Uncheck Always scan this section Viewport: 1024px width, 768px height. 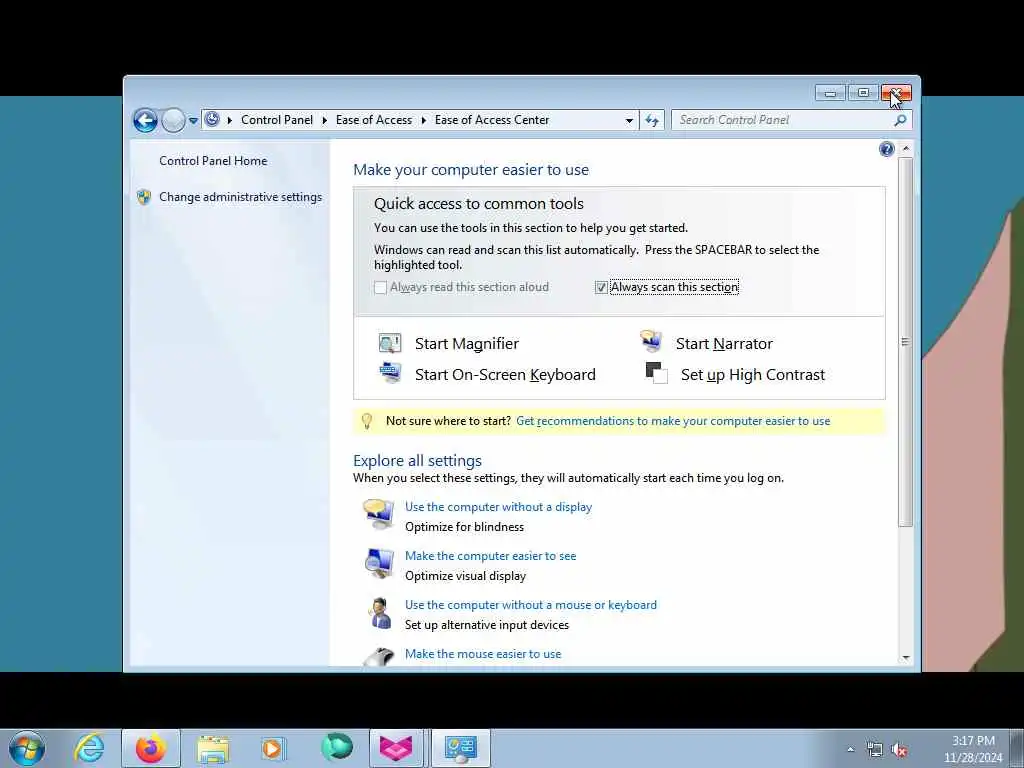(601, 287)
